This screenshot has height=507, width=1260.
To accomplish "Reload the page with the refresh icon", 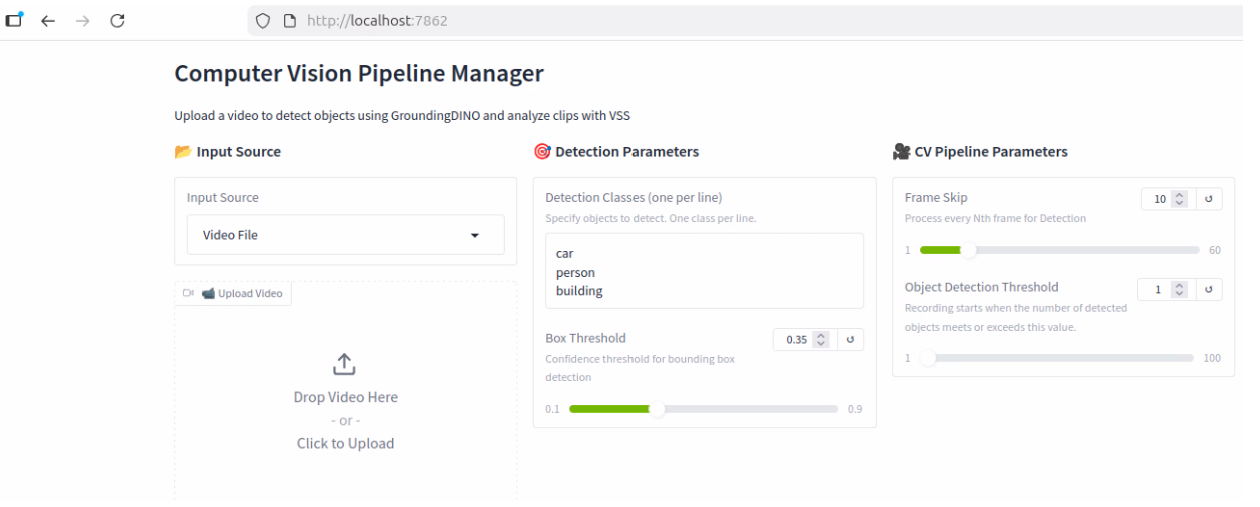I will point(117,21).
